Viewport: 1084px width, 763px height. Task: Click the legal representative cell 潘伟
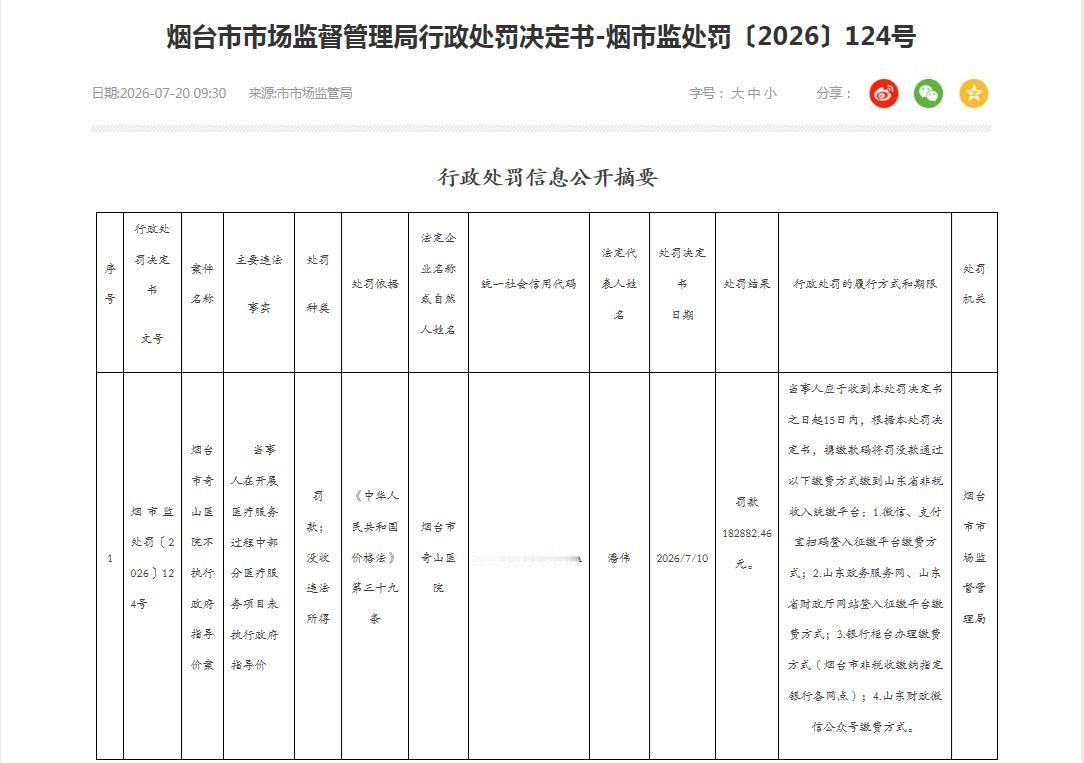click(619, 565)
